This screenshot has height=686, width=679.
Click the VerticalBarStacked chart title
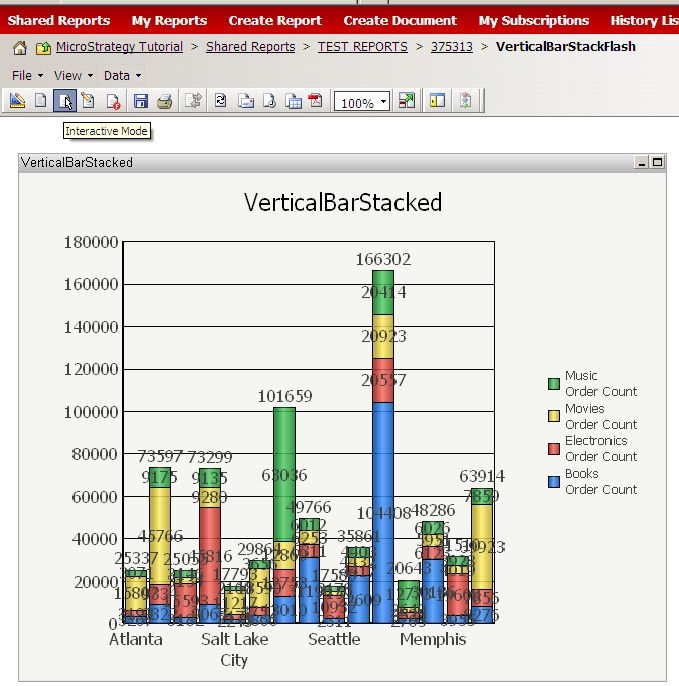[343, 203]
